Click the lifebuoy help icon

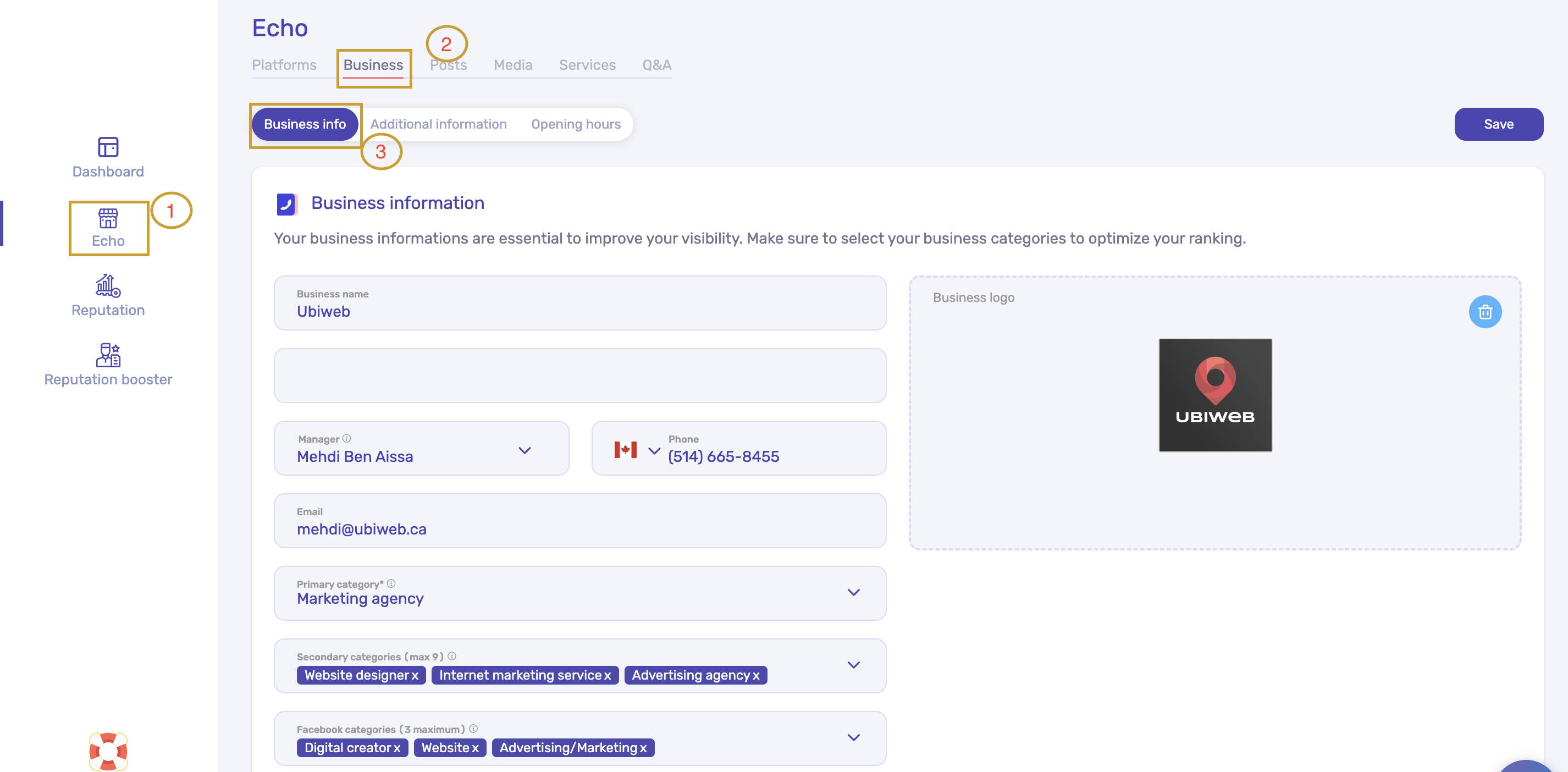(x=108, y=751)
